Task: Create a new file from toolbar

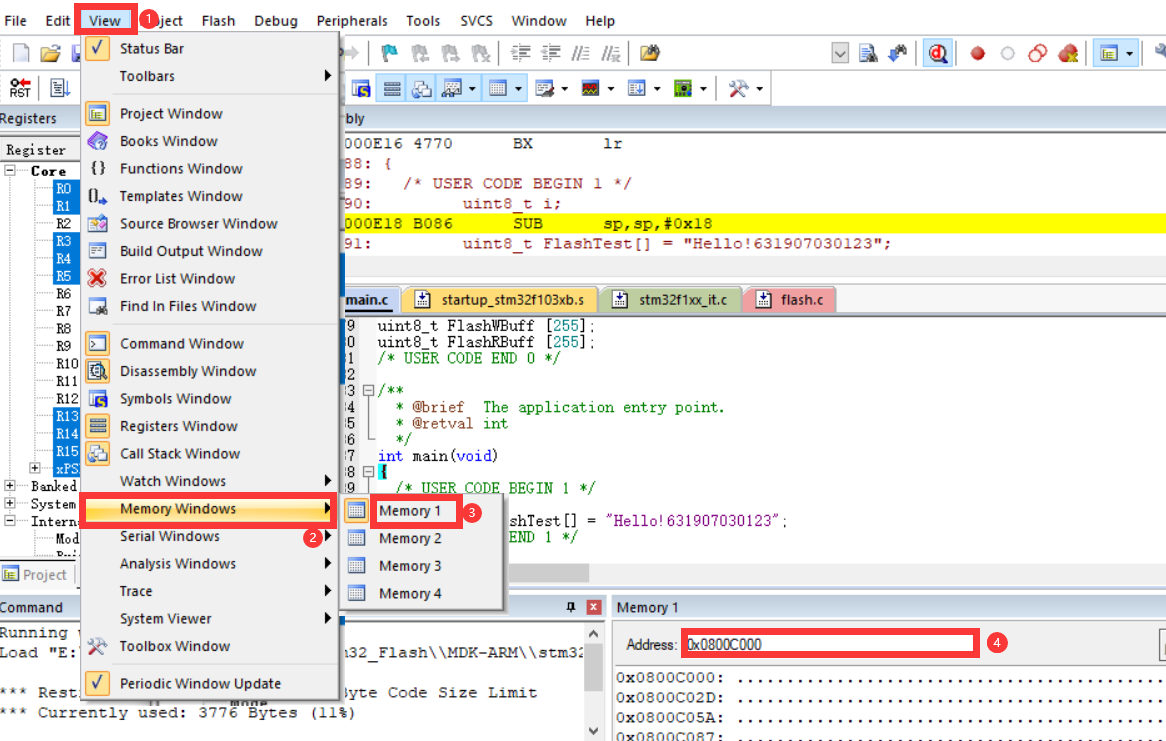Action: tap(21, 53)
